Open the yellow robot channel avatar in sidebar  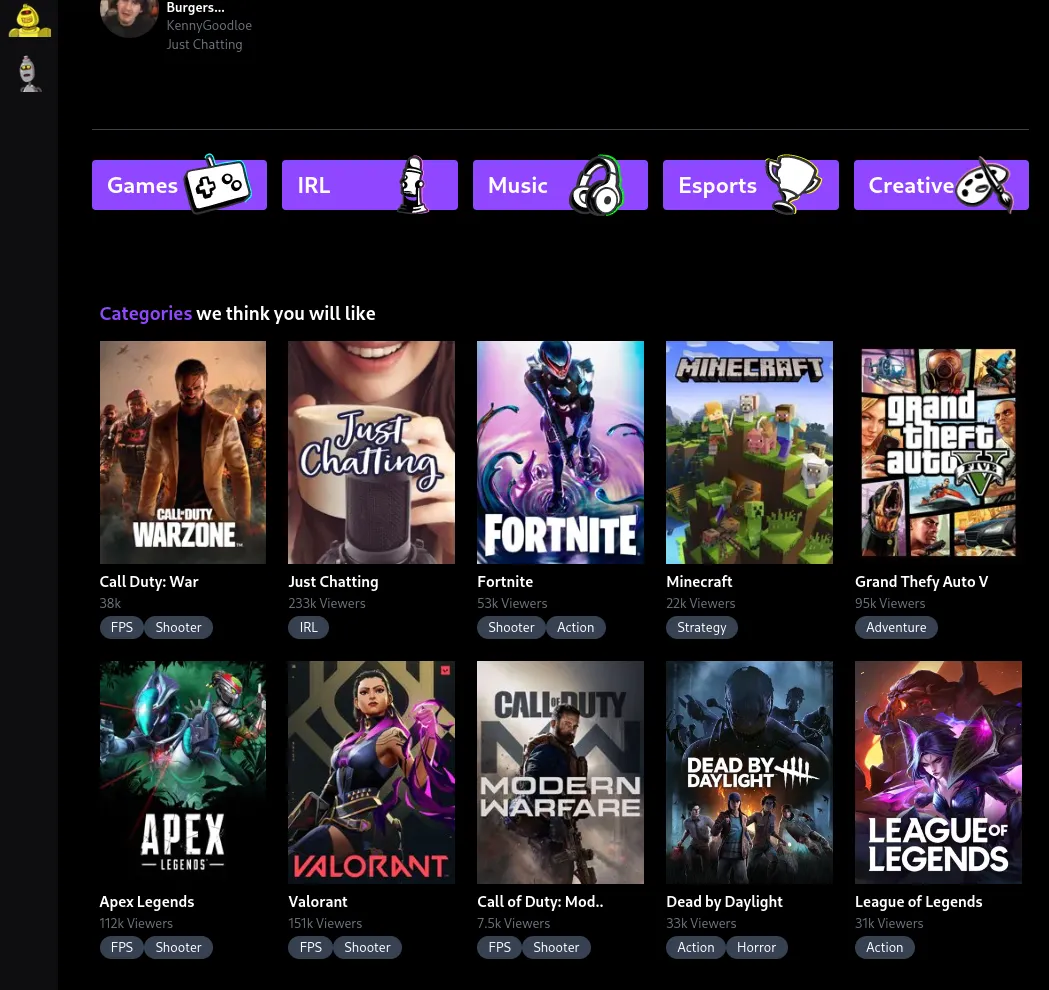click(x=29, y=20)
